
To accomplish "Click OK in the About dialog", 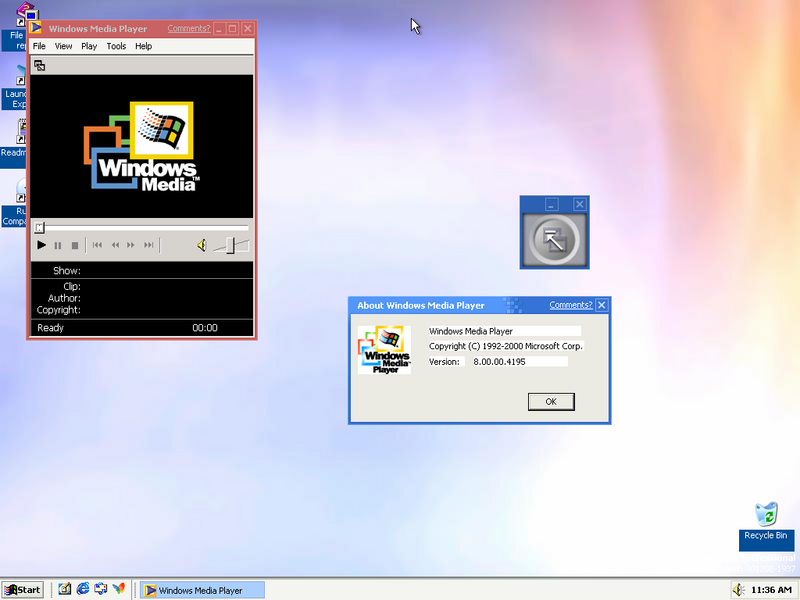I will (x=551, y=402).
